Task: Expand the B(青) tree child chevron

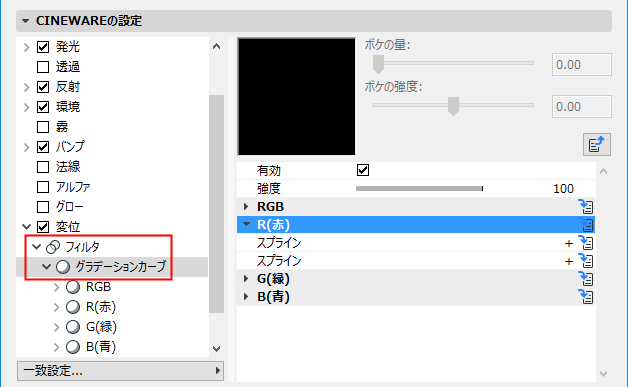Action: 56,347
